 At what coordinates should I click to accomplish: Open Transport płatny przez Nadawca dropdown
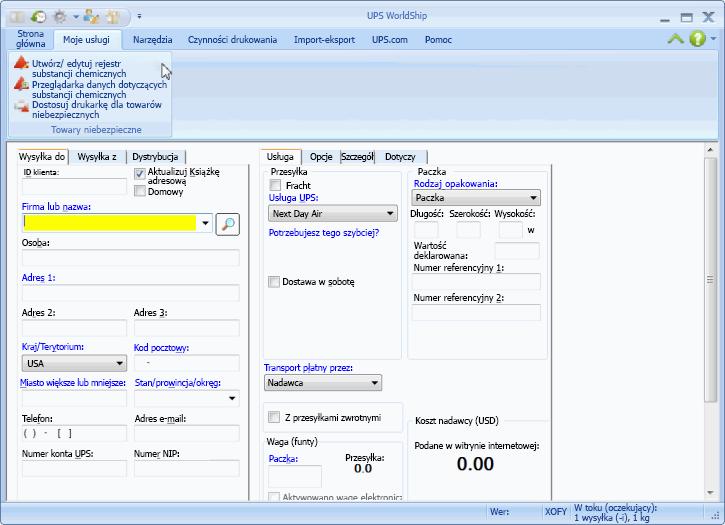point(323,383)
